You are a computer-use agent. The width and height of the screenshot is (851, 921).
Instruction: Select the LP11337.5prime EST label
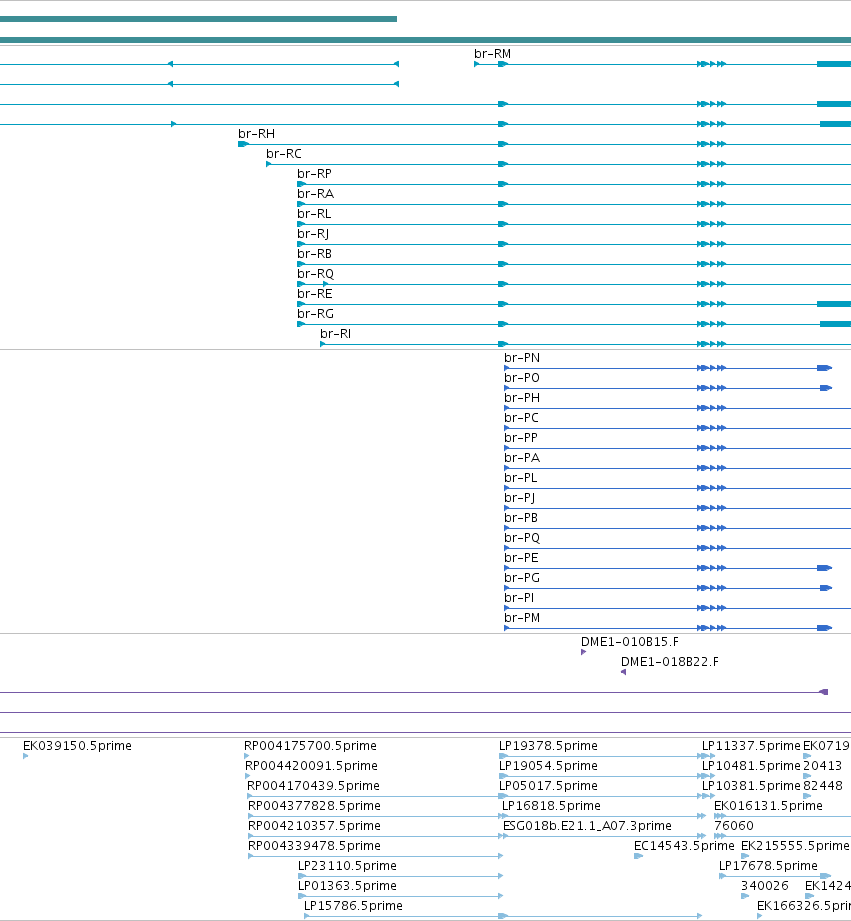point(751,745)
